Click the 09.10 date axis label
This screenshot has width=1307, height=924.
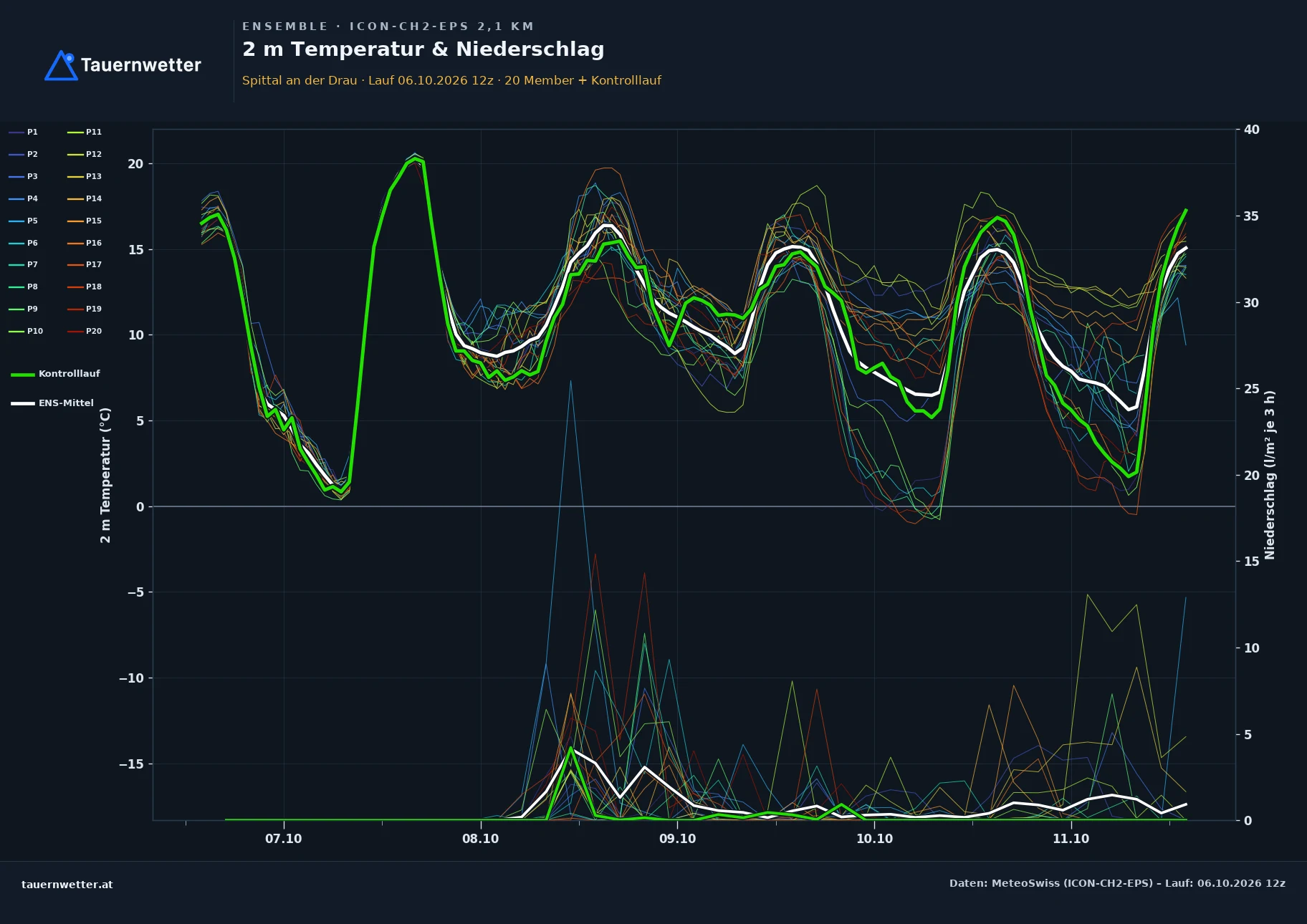[x=677, y=839]
